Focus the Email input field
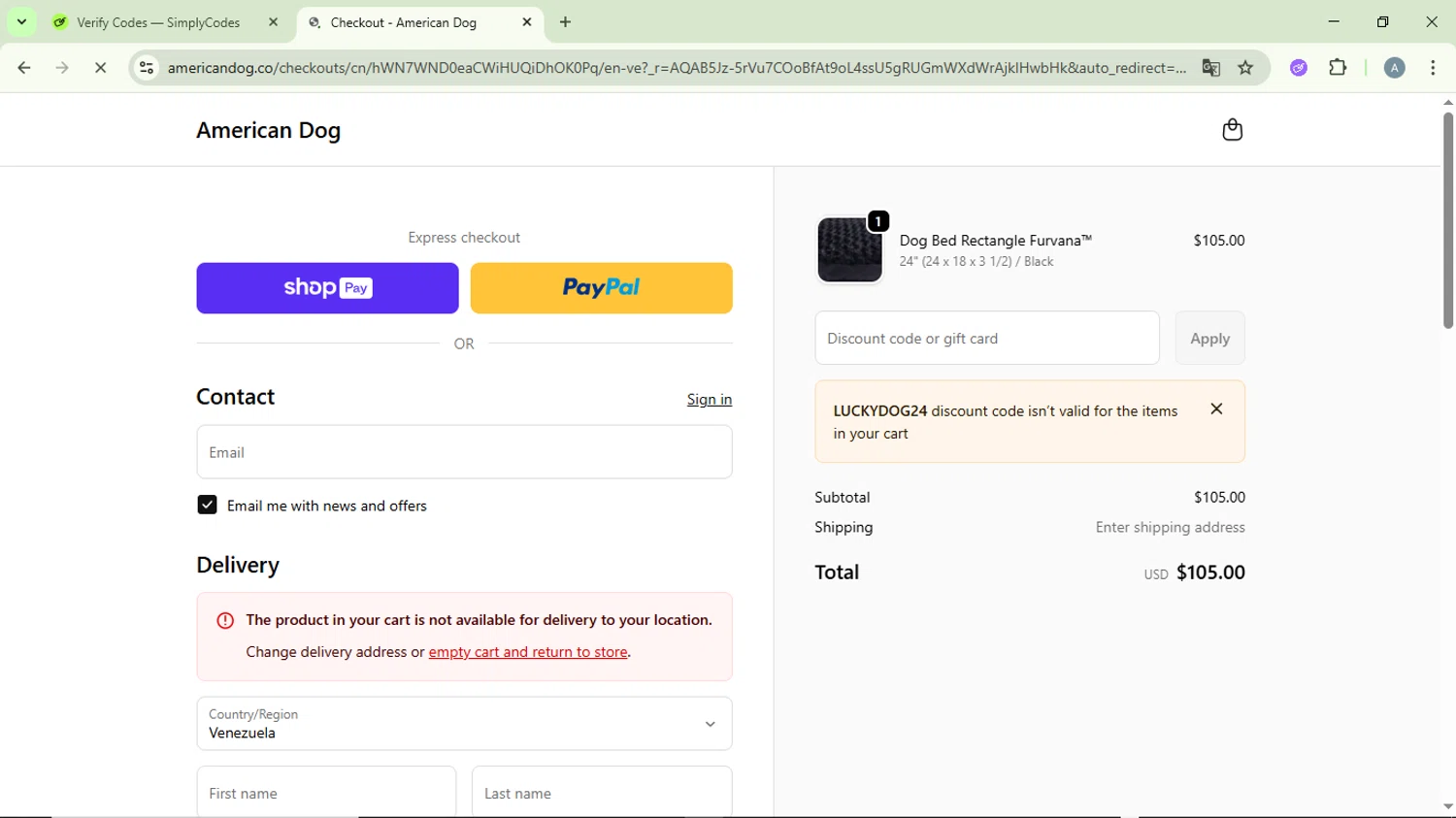Screen dimensions: 1456x818 point(464,452)
